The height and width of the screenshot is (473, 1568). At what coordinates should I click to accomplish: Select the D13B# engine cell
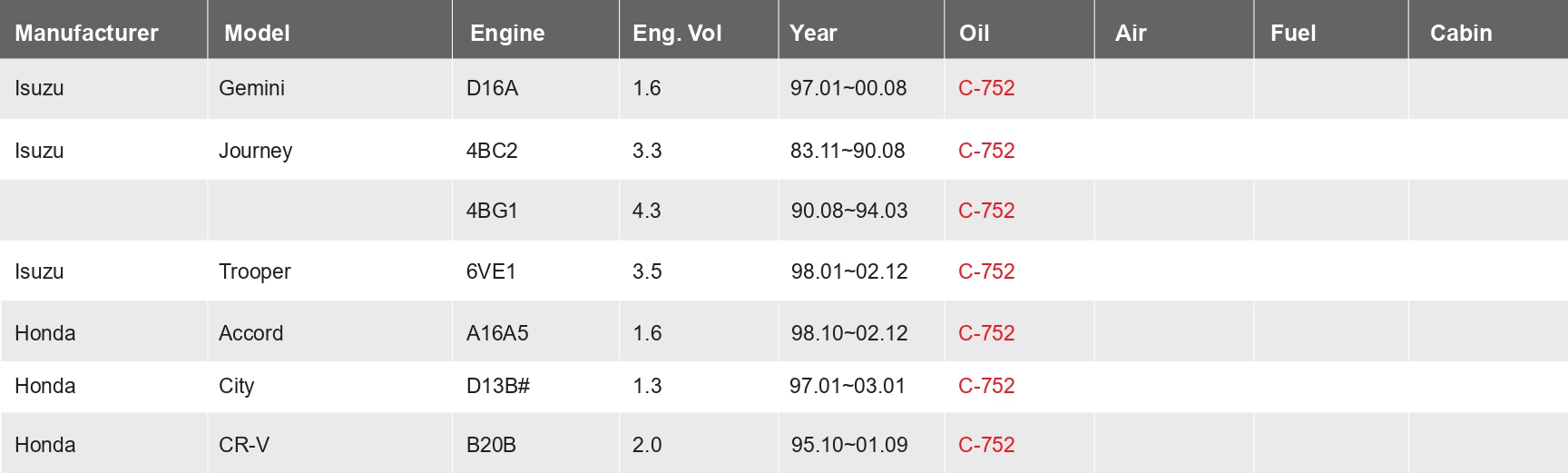click(497, 386)
